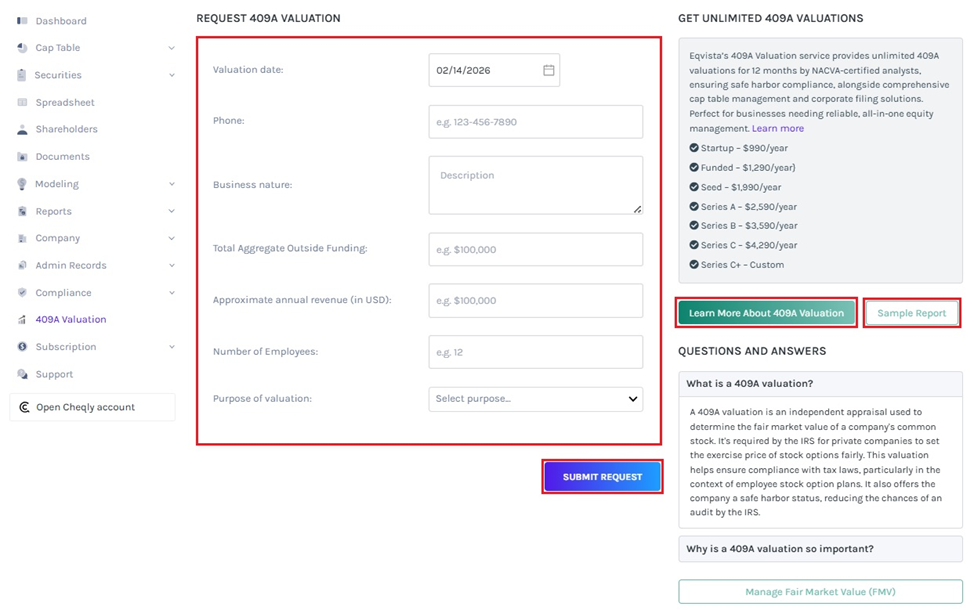Screen dimensions: 974x610
Task: Expand the Reports submenu chevron
Action: pos(171,211)
